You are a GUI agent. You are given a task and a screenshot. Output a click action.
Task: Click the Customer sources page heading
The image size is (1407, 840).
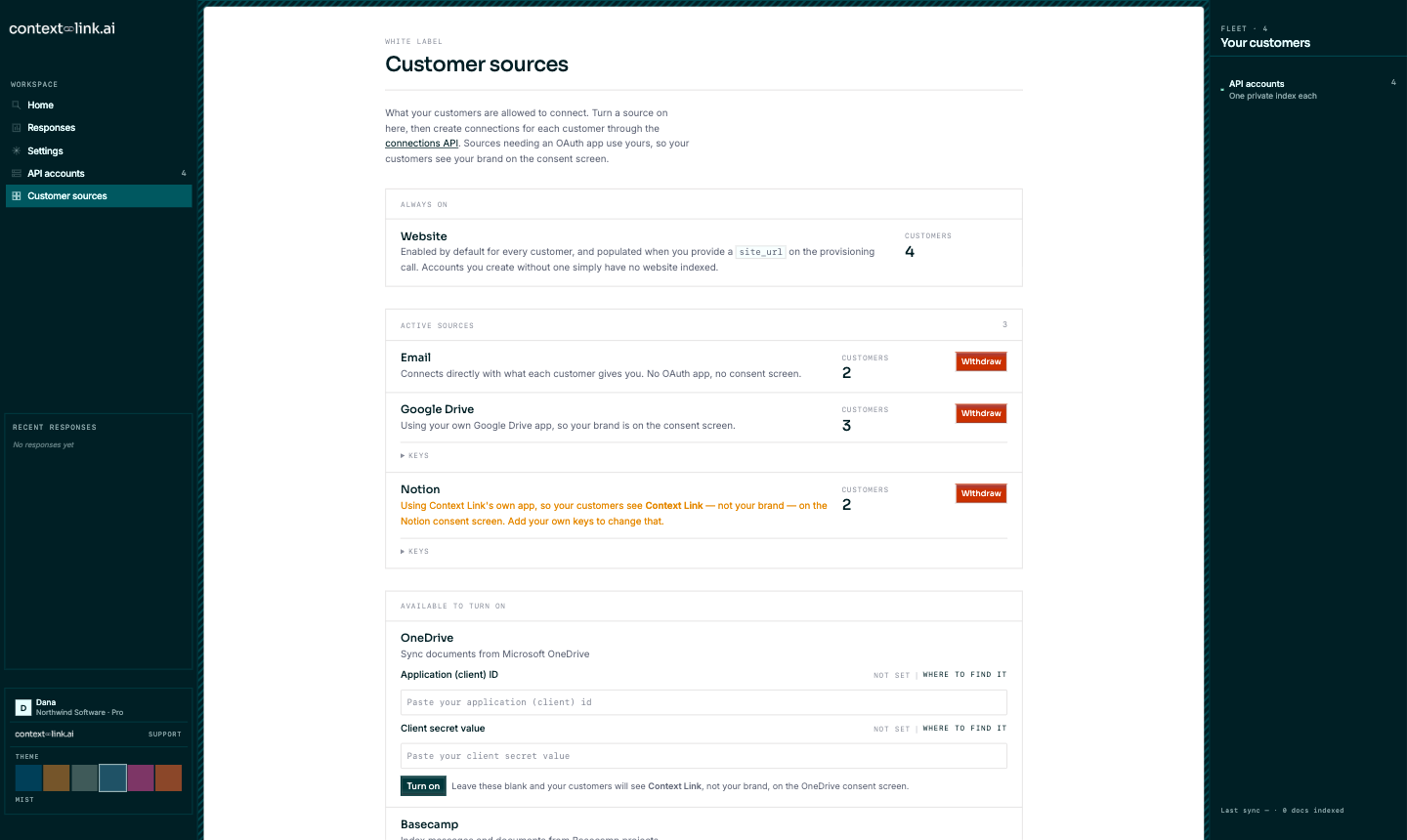(477, 64)
